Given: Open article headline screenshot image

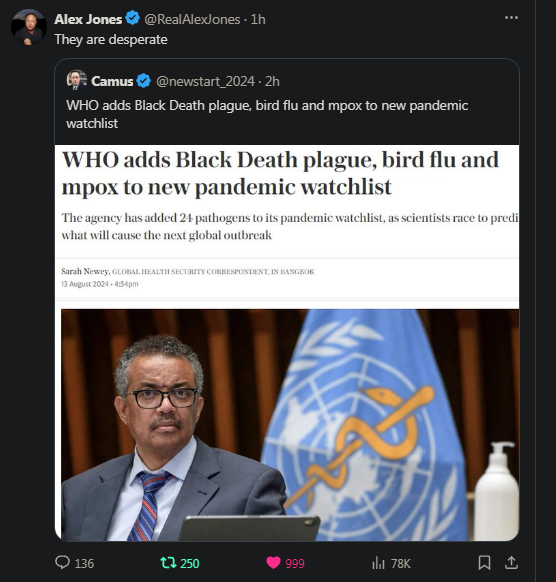Looking at the screenshot, I should 287,343.
